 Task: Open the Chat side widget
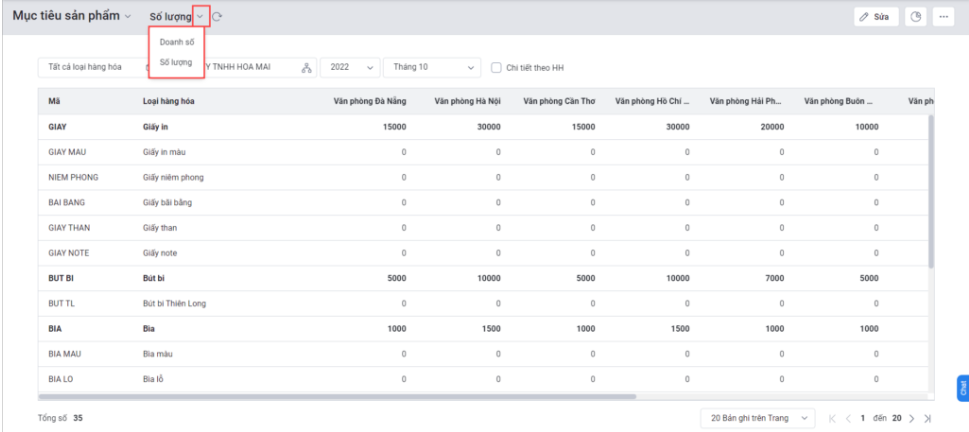tap(962, 388)
